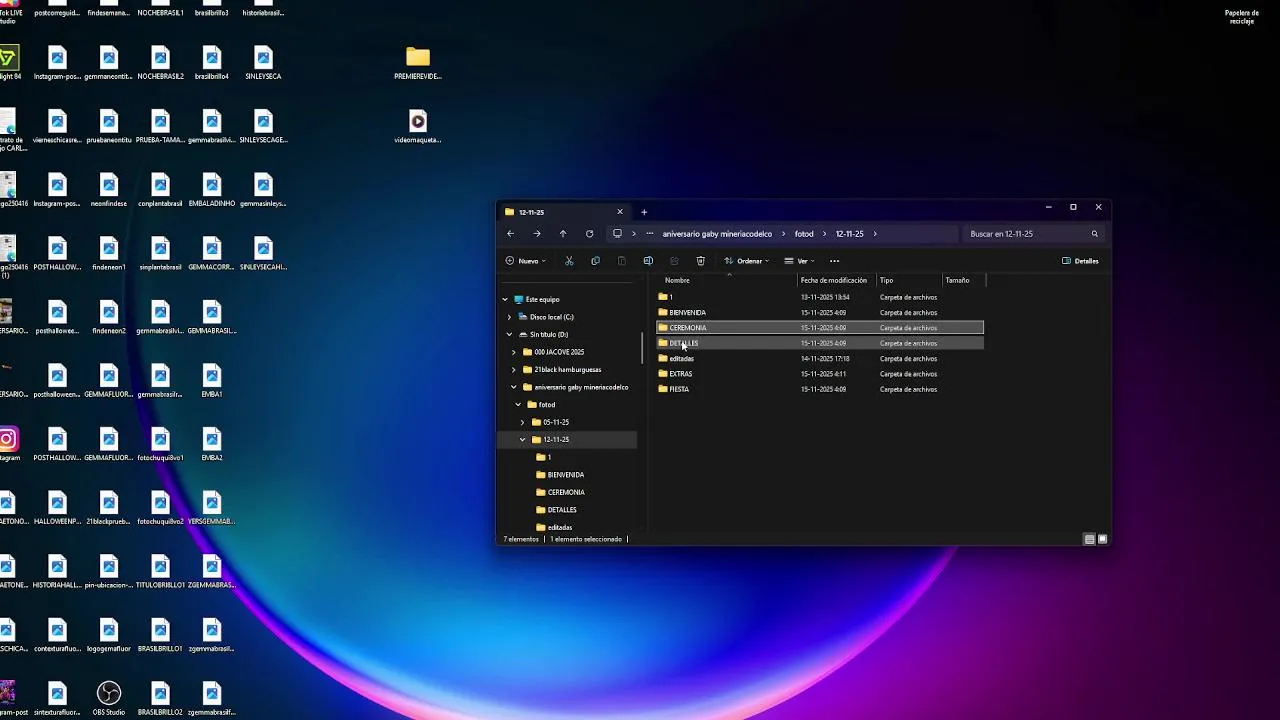
Task: Select DETALLES in navigation tree
Action: pos(562,510)
